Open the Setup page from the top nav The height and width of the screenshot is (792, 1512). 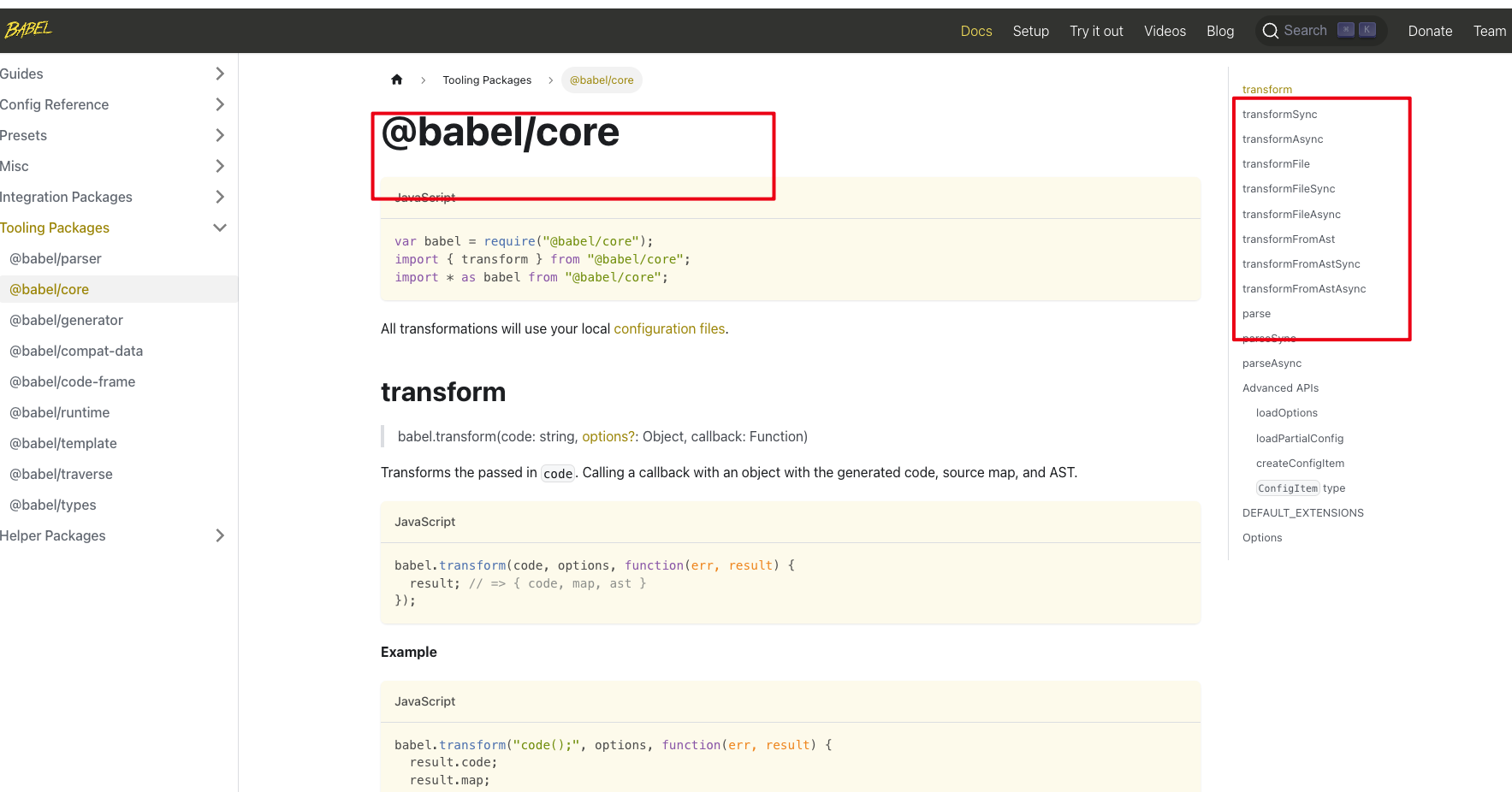click(1030, 31)
